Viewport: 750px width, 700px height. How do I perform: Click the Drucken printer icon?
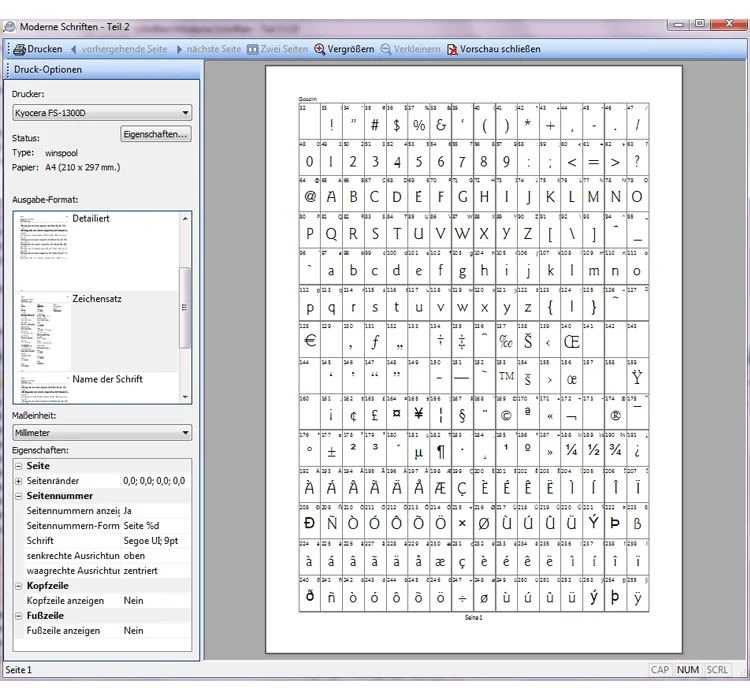click(x=20, y=49)
